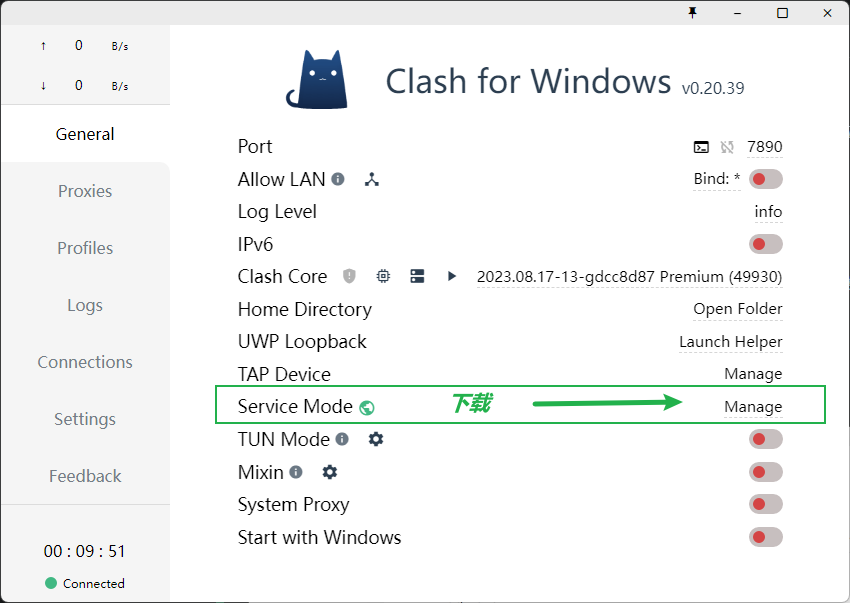
Task: Turn on Start with Windows
Action: tap(765, 537)
